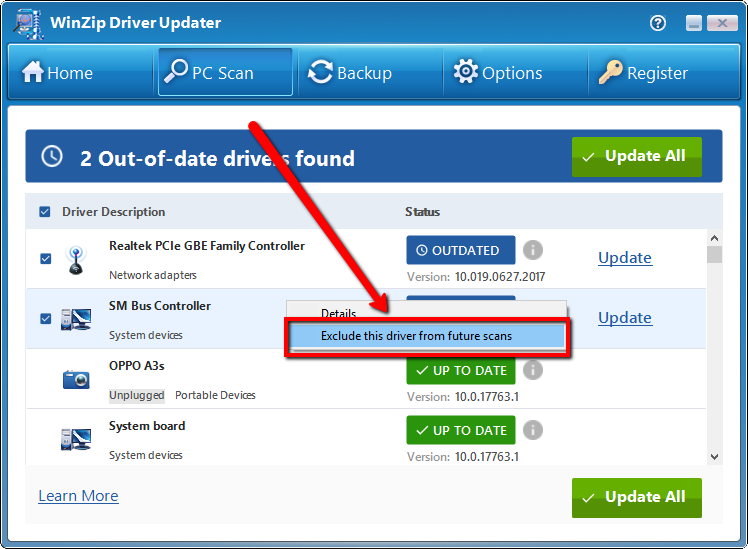Click the SM Bus Controller computer icon
Image resolution: width=748 pixels, height=549 pixels.
point(76,320)
